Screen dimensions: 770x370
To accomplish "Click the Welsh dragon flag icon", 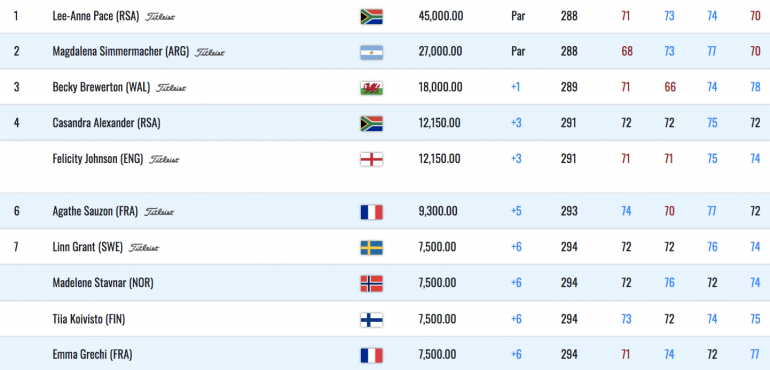I will click(x=371, y=88).
